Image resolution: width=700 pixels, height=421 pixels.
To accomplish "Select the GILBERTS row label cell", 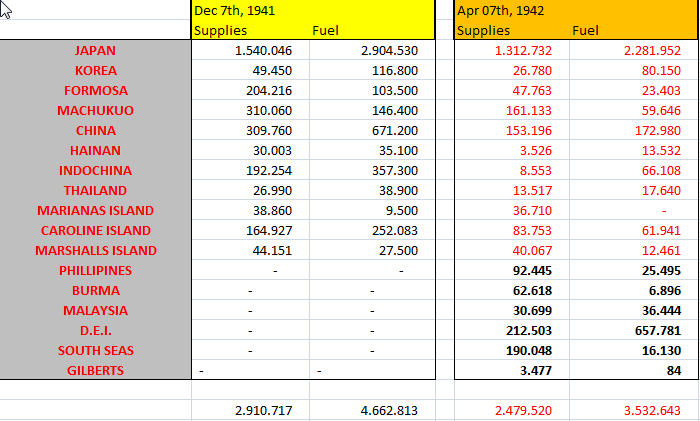I will (95, 371).
